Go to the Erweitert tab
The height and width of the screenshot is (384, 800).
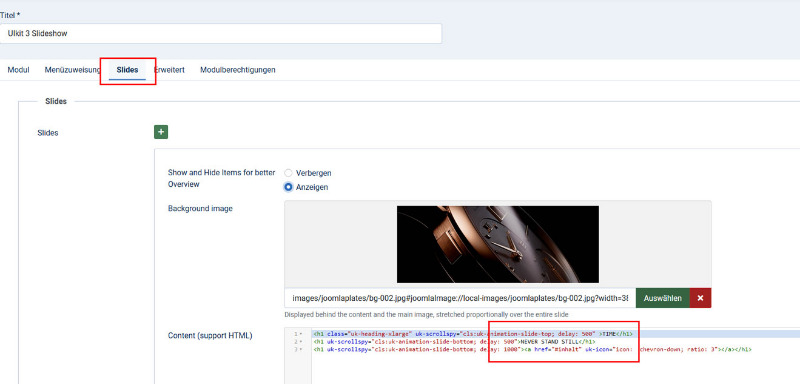(169, 70)
